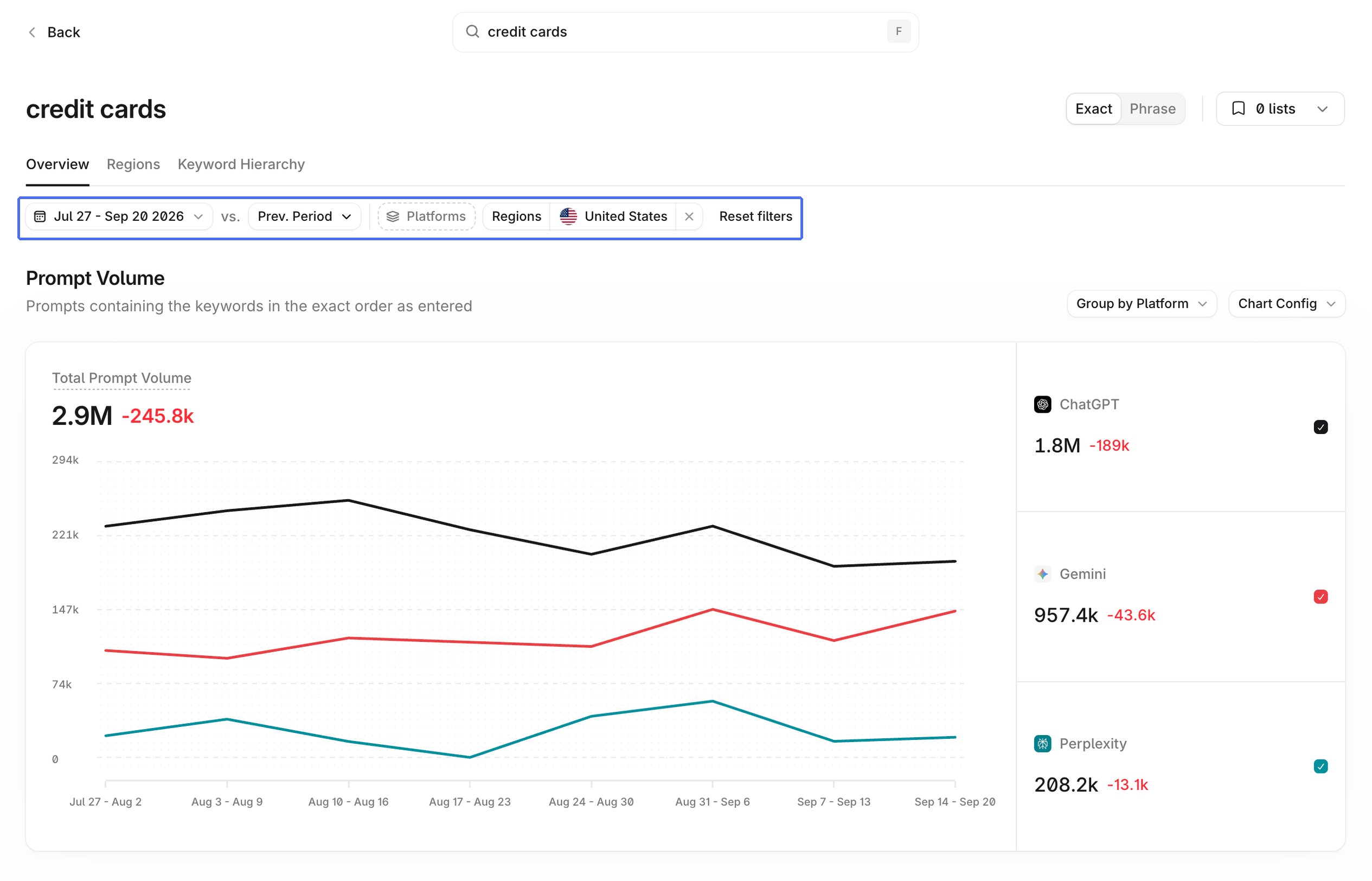Click the Perplexity logo icon
Screen dimensions: 1372x881
pyautogui.click(x=1043, y=744)
